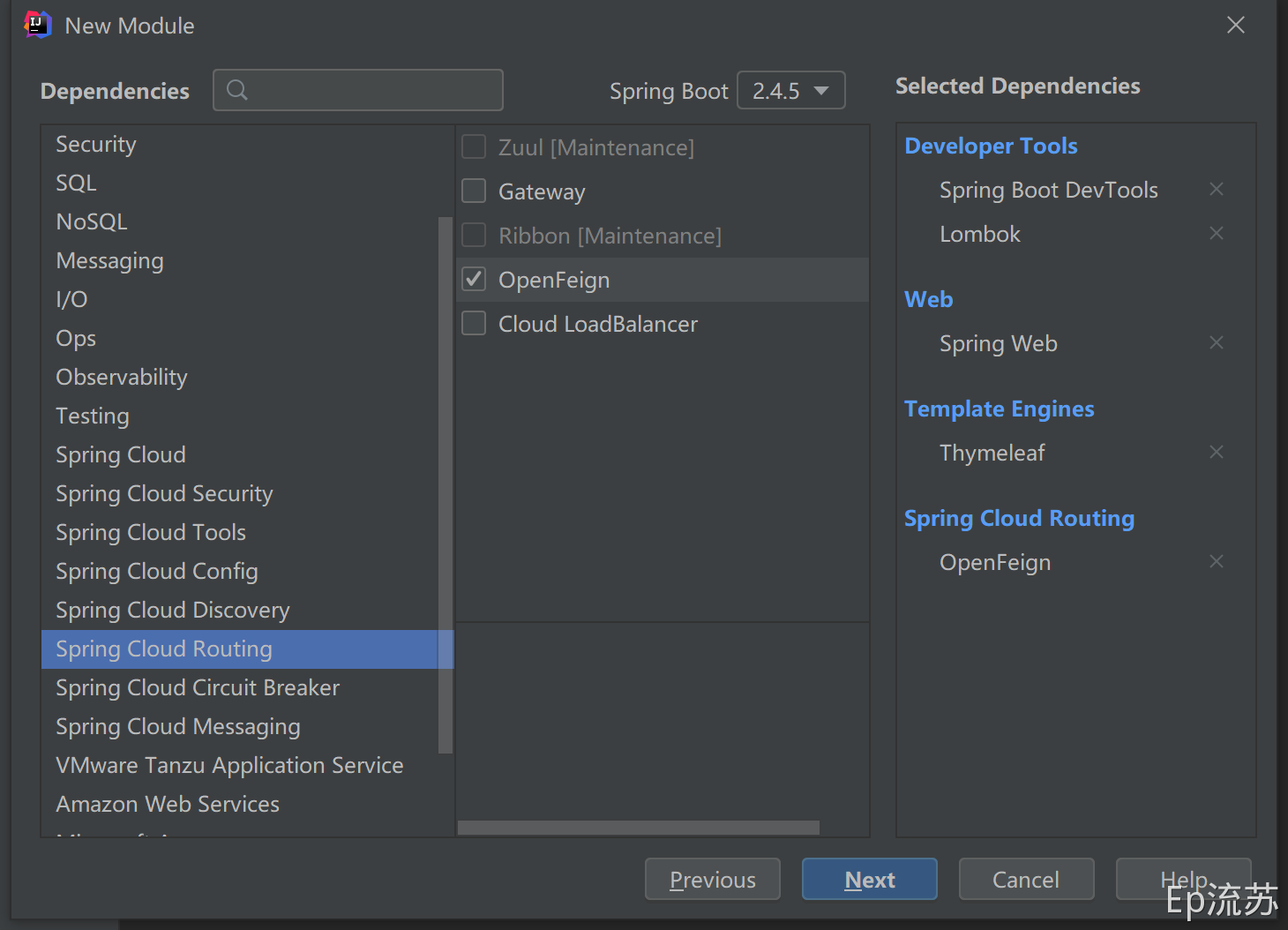1288x930 pixels.
Task: Open the Spring Boot version dropdown
Action: click(x=791, y=91)
